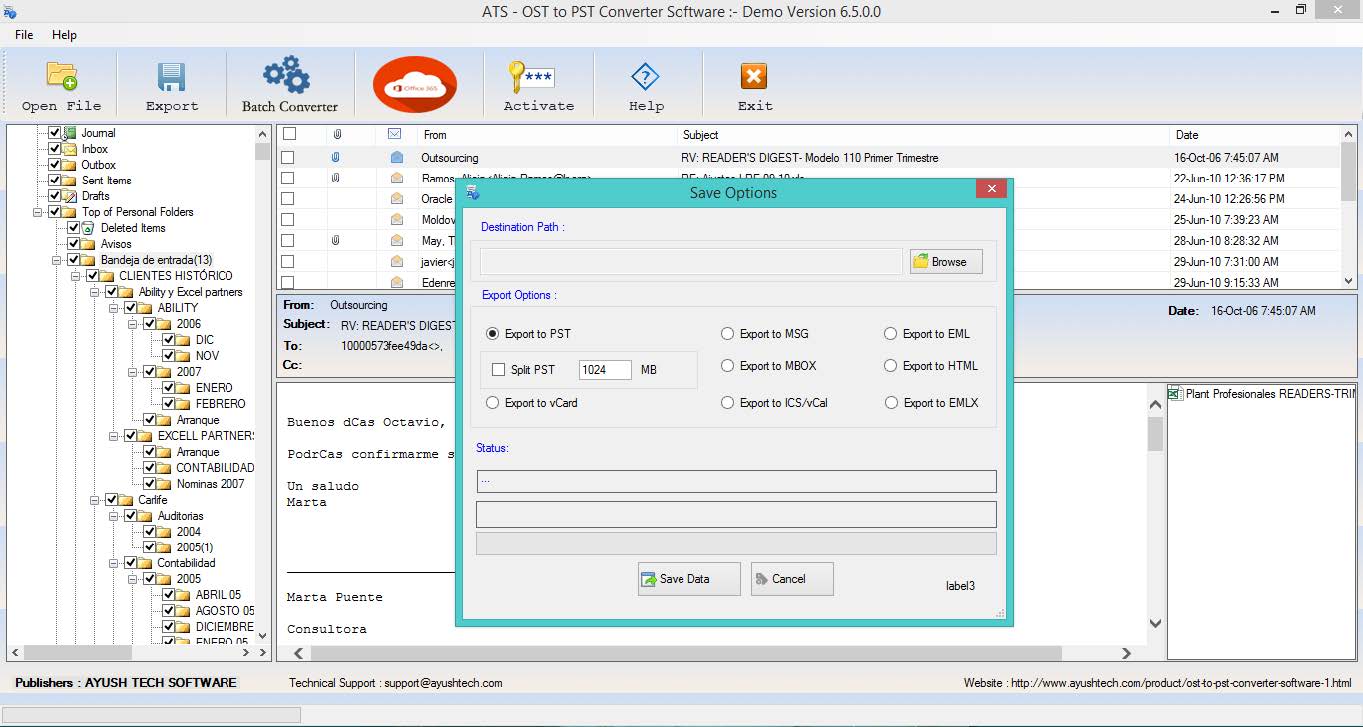Click the Export toolbar icon

coord(171,83)
